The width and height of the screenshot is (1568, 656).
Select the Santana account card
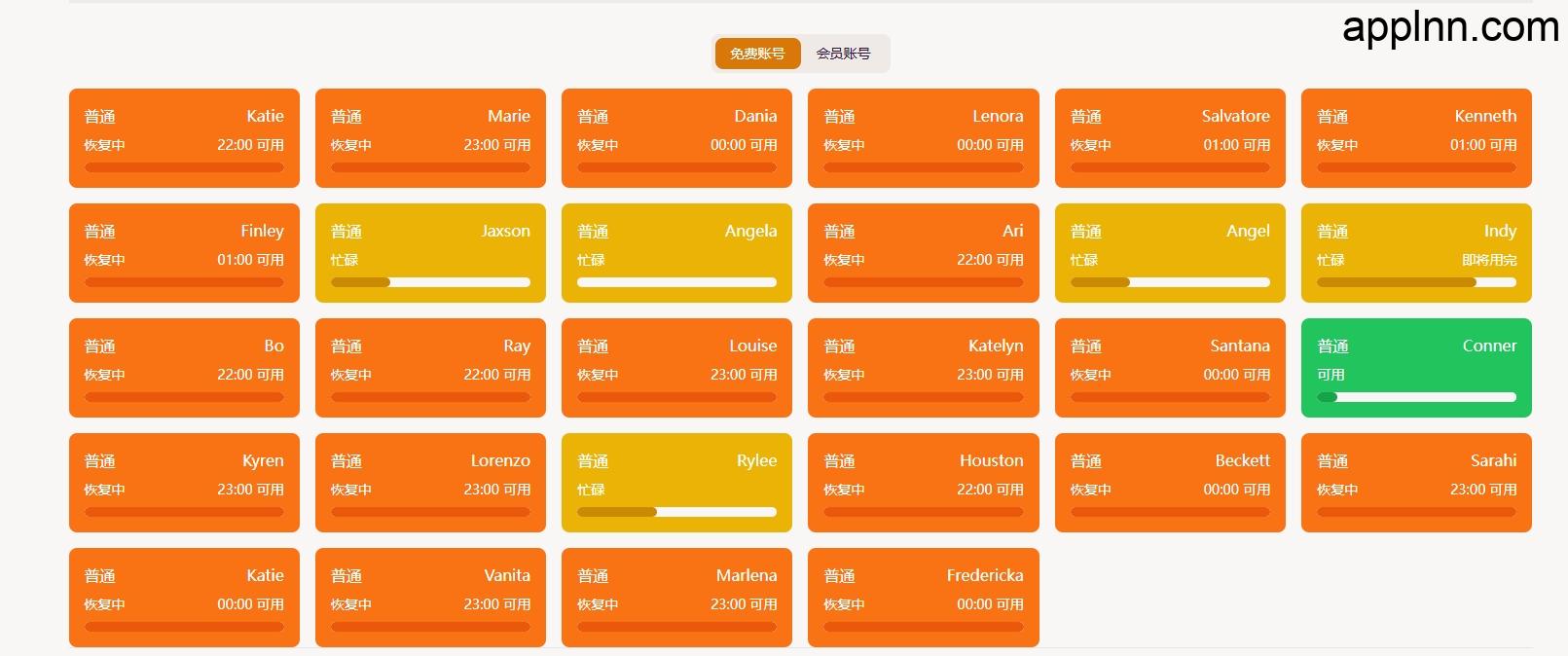(1170, 368)
